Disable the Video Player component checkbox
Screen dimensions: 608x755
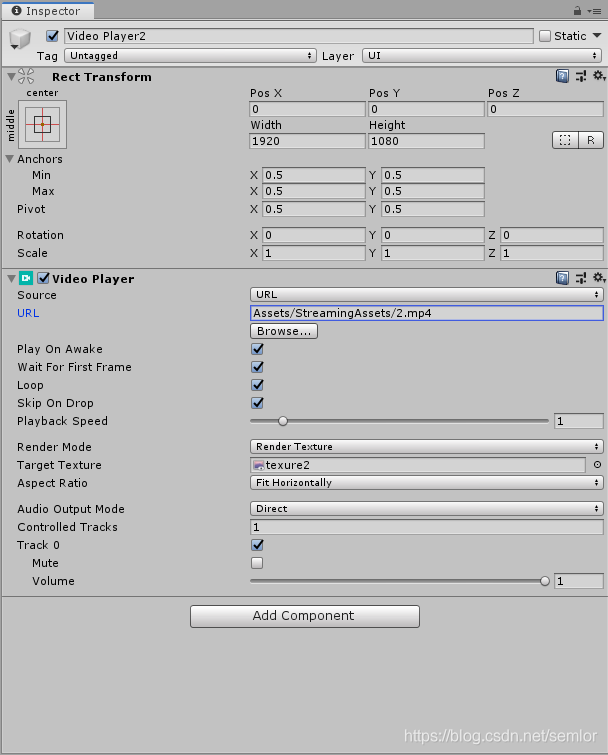(43, 278)
